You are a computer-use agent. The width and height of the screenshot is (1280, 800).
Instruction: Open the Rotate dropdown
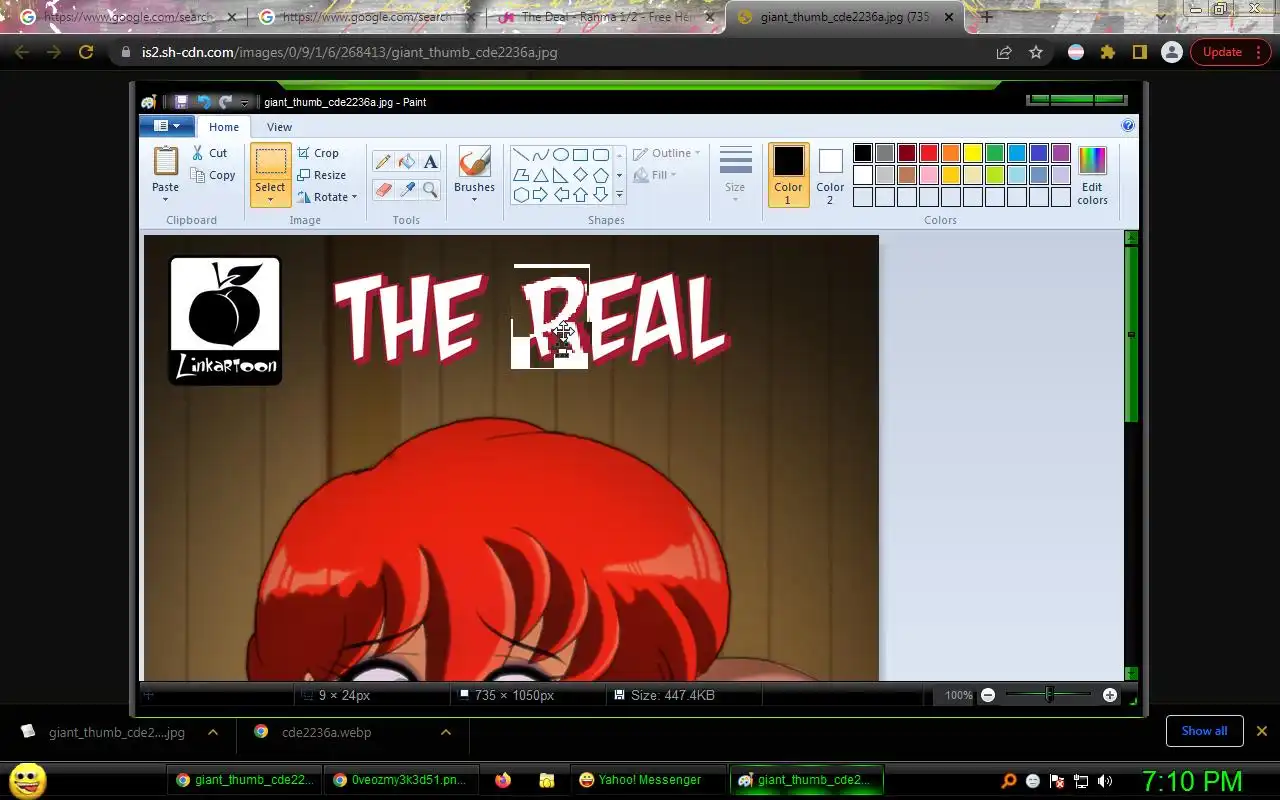point(327,197)
